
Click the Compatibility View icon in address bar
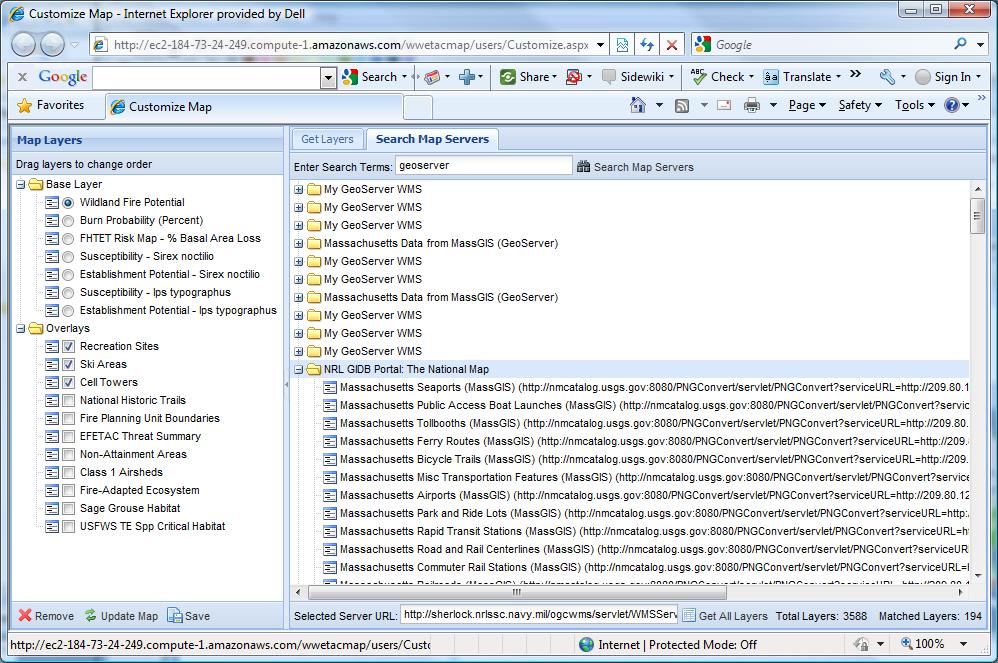click(x=622, y=45)
